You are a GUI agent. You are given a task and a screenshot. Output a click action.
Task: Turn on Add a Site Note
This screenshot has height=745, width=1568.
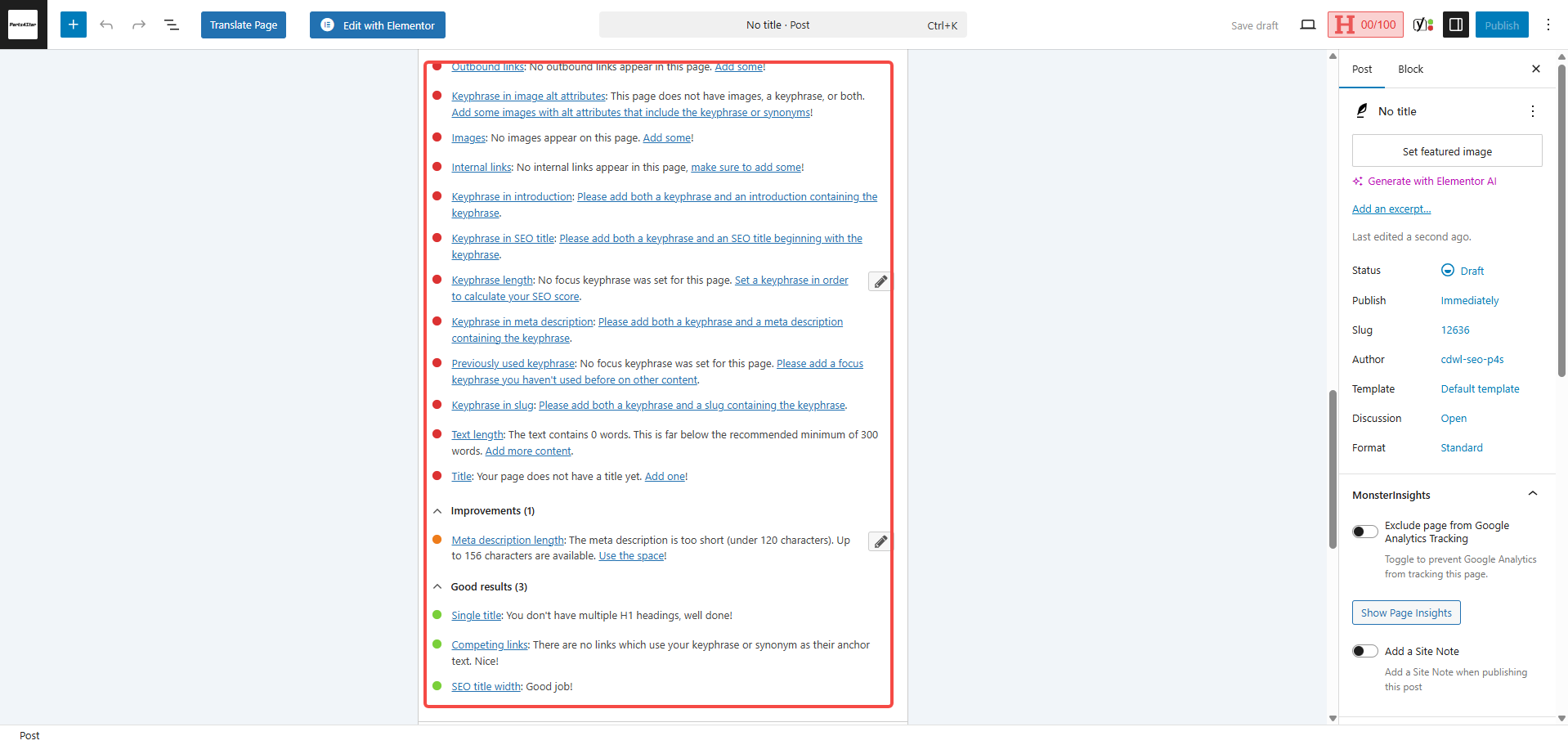[1364, 650]
